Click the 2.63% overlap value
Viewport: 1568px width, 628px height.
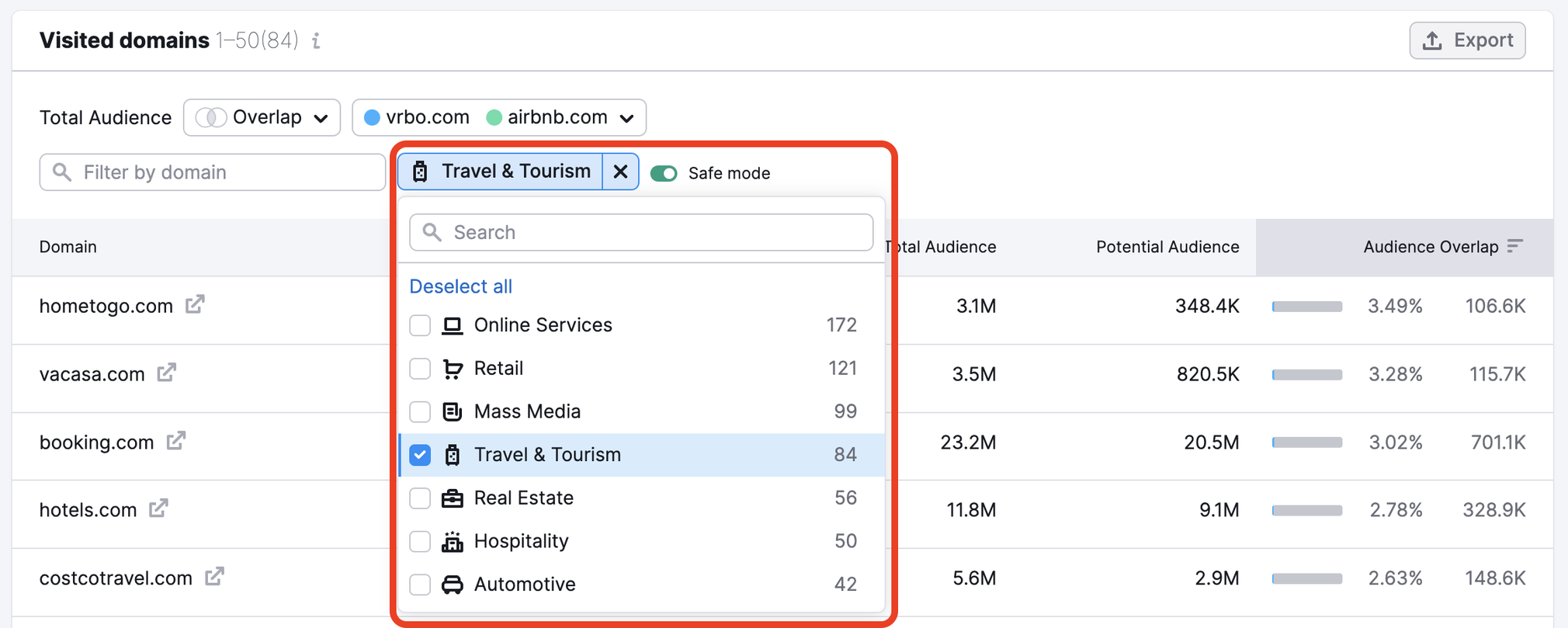1395,578
